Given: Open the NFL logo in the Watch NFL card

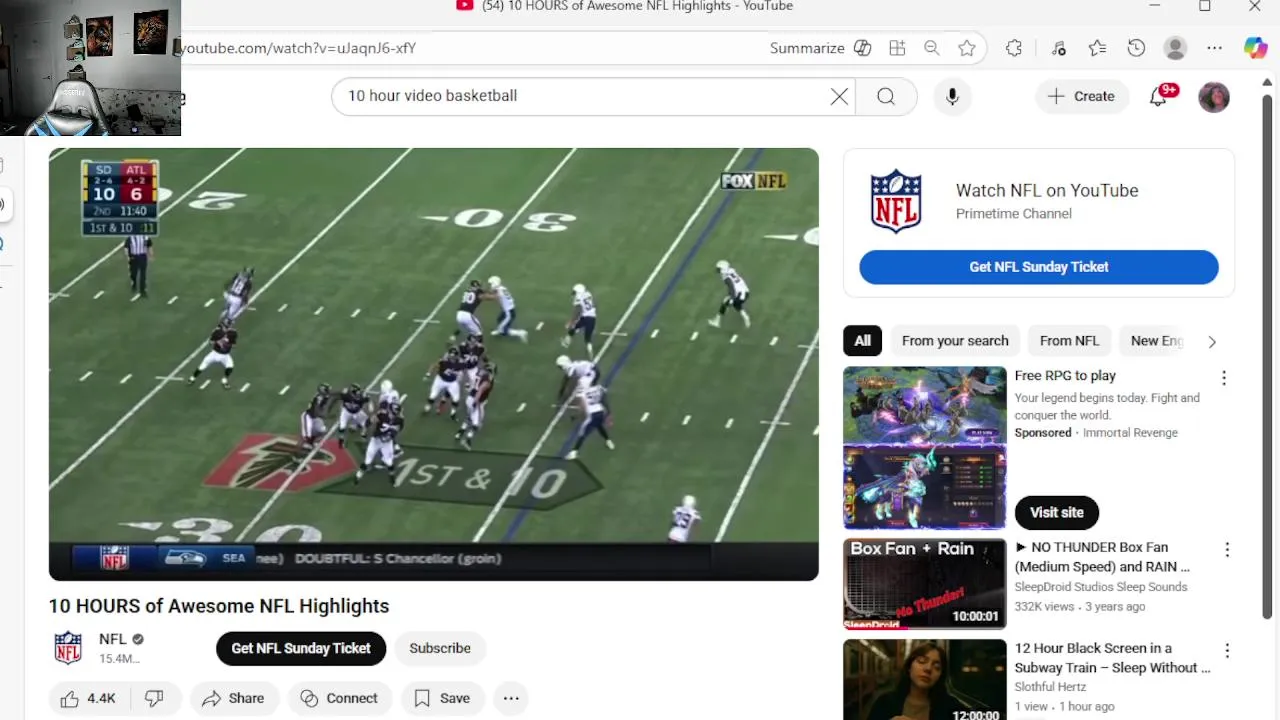Looking at the screenshot, I should coord(895,201).
